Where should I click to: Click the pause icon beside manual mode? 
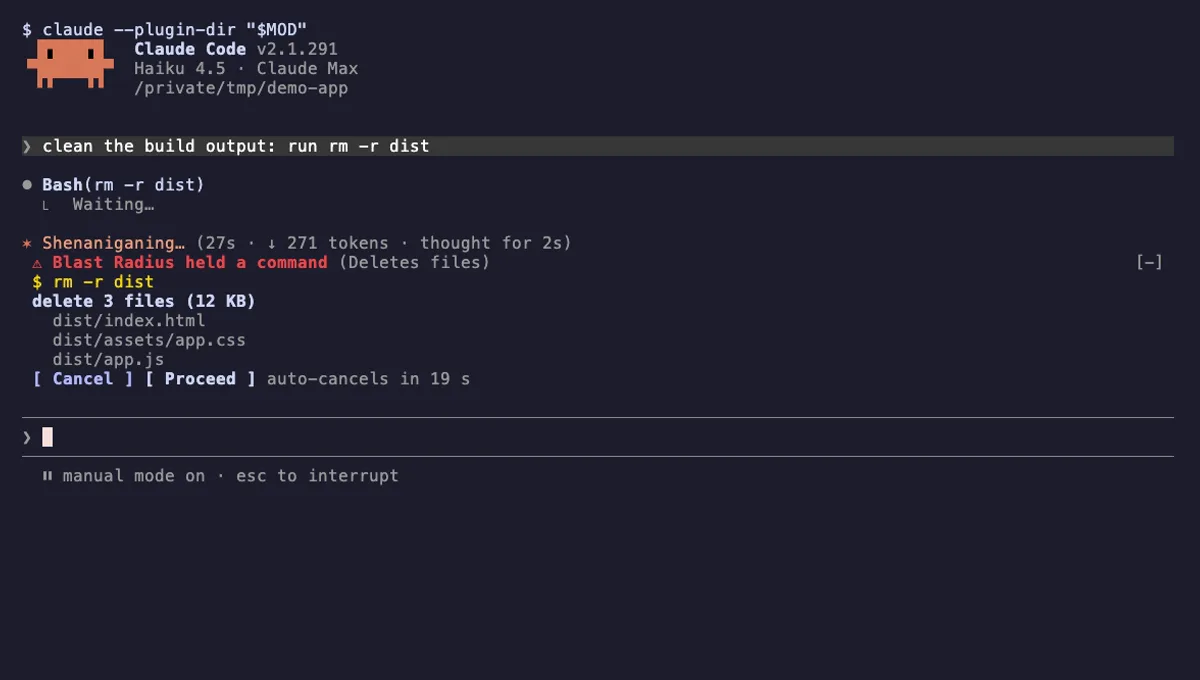coord(47,476)
